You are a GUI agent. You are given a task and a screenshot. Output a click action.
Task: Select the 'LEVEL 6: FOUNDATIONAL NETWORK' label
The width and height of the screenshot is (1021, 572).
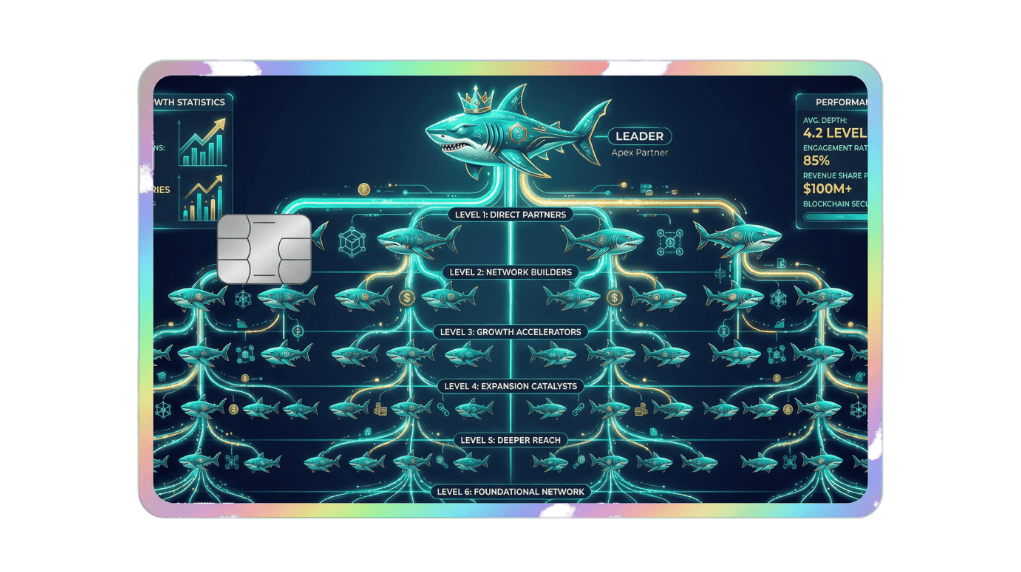pos(510,491)
